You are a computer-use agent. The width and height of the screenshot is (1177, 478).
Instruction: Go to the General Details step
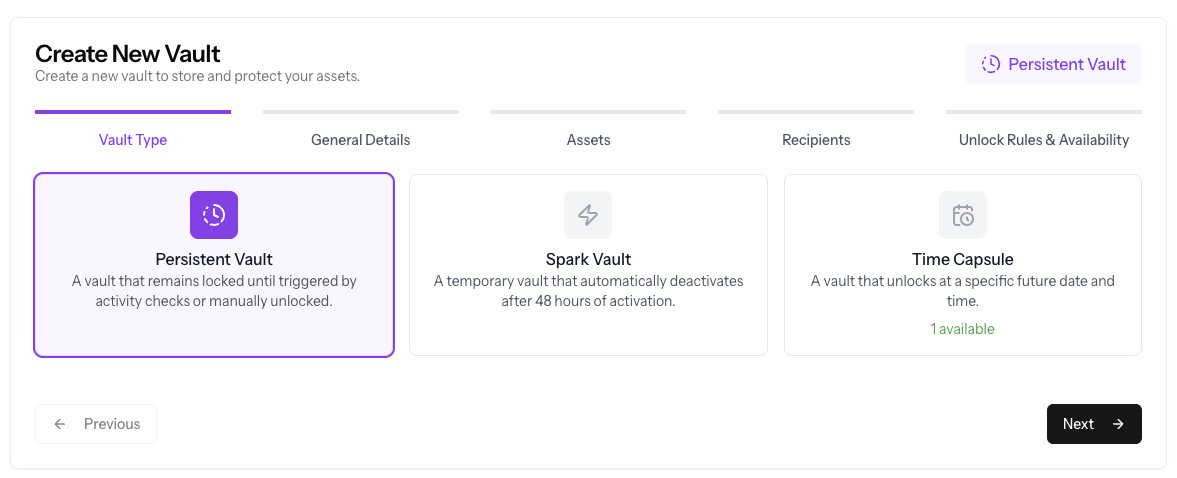coord(361,140)
